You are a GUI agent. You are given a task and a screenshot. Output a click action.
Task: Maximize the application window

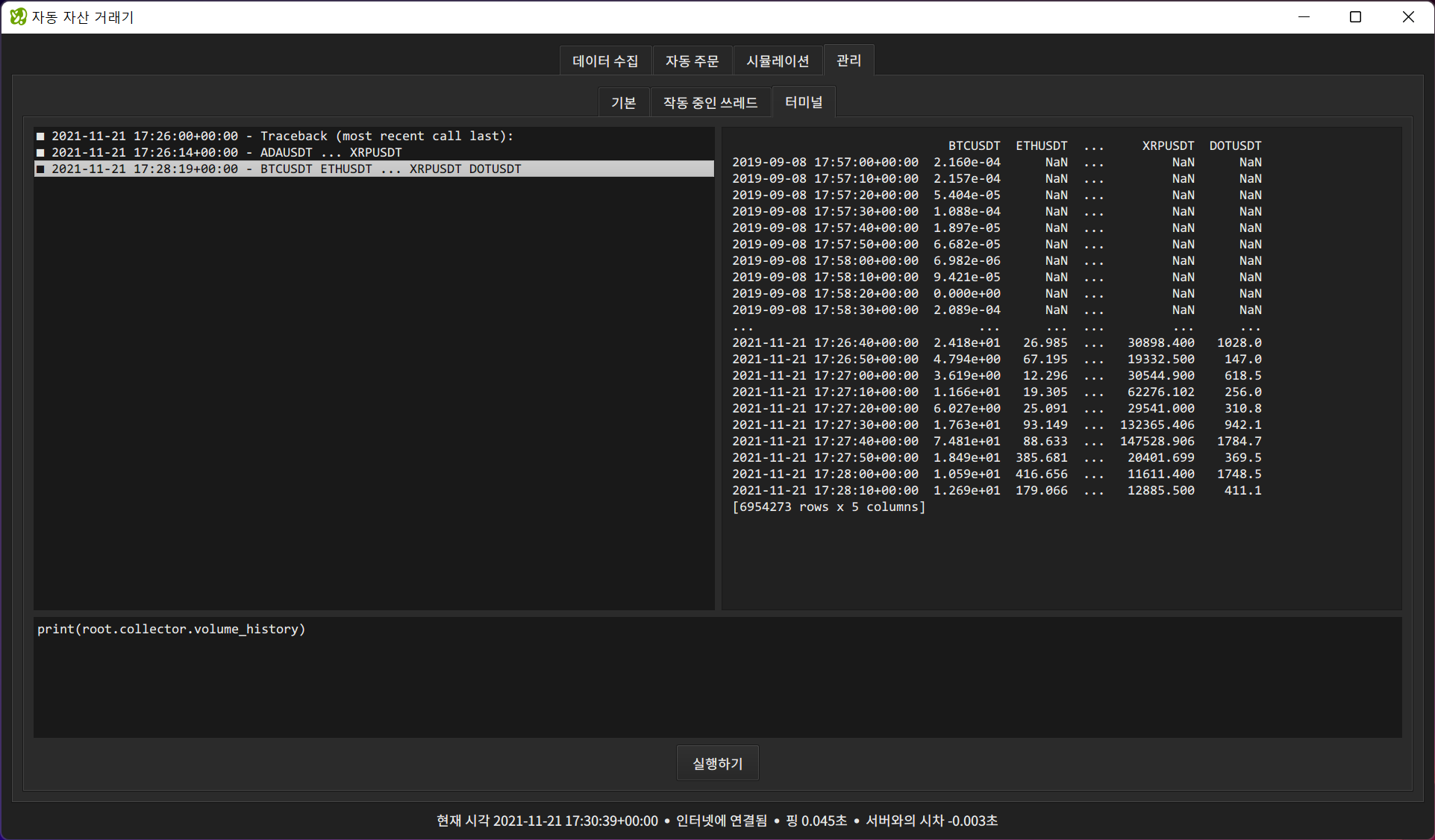tap(1355, 17)
